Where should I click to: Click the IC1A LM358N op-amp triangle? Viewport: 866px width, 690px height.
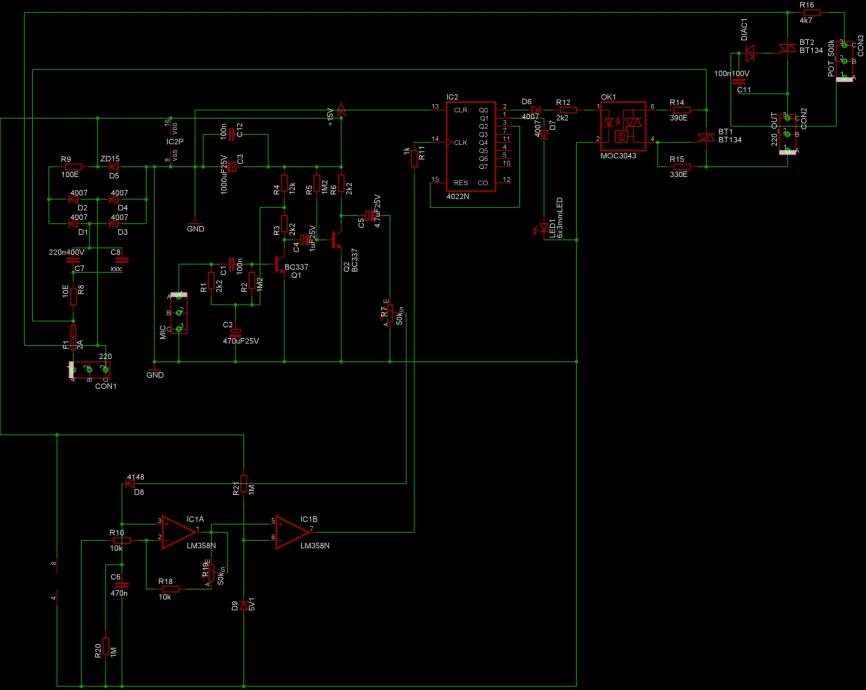point(179,533)
